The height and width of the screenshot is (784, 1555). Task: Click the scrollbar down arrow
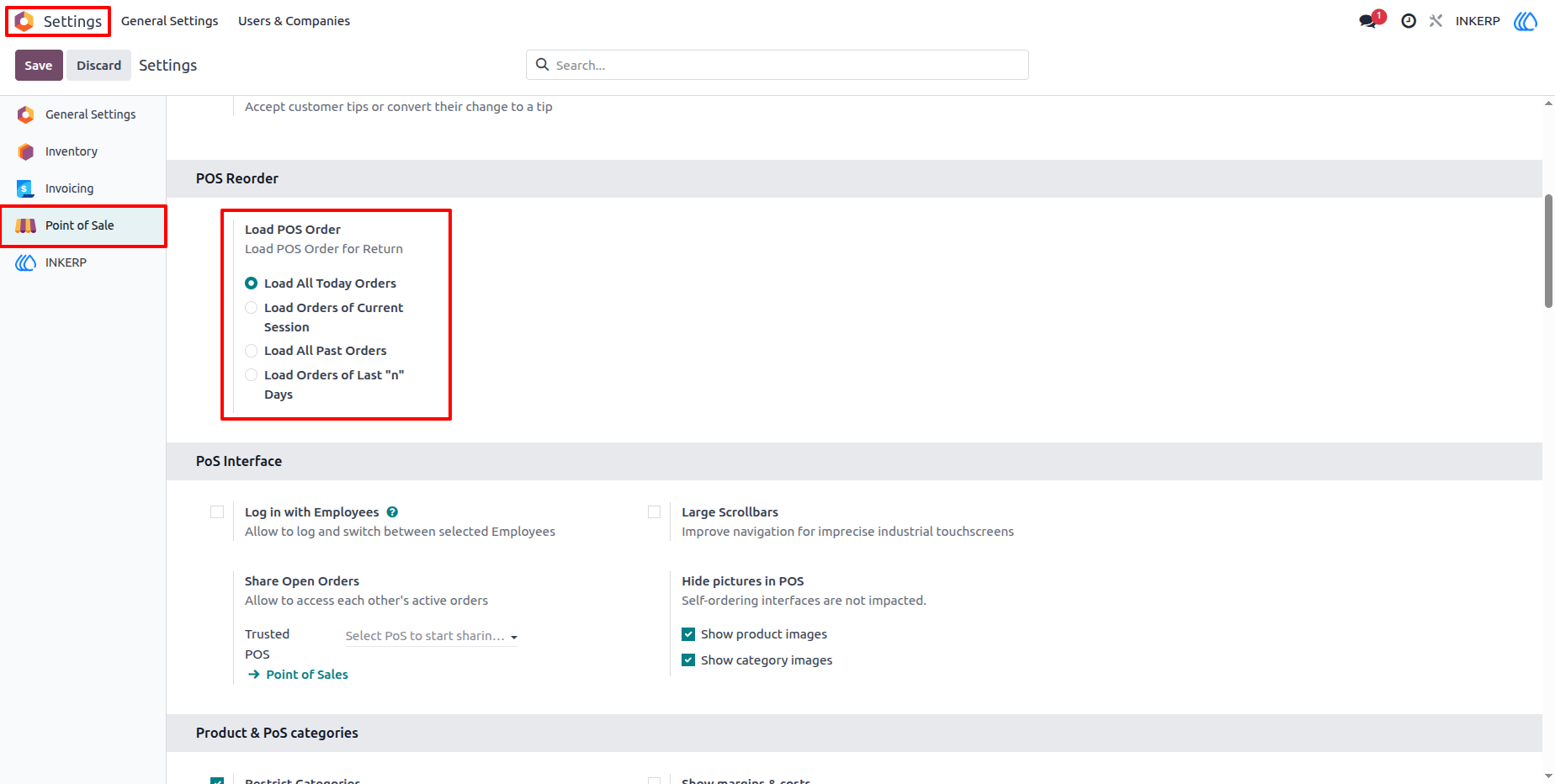(1548, 776)
